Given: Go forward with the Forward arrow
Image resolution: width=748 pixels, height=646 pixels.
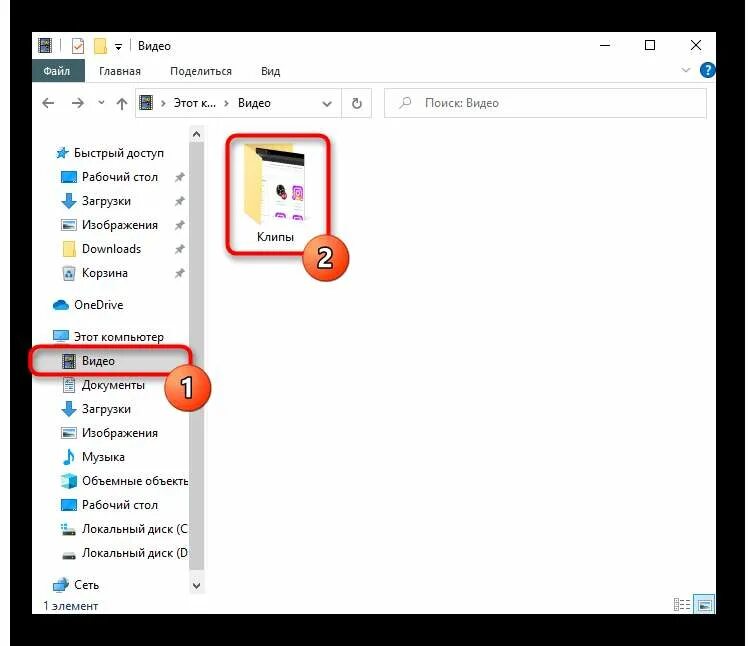Looking at the screenshot, I should pyautogui.click(x=77, y=103).
